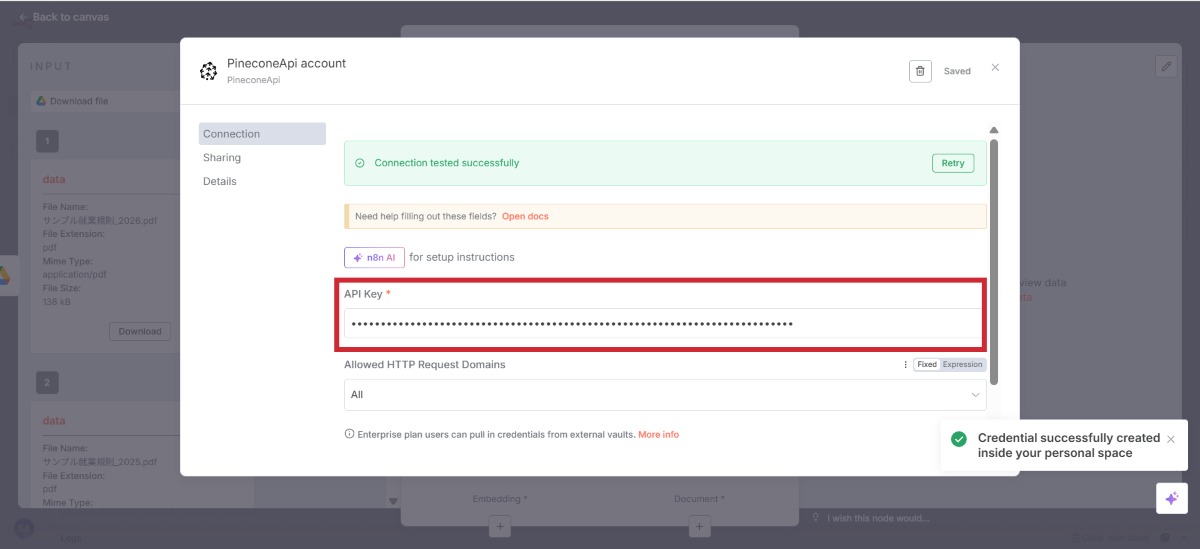Select the Connection tab
This screenshot has height=549, width=1200.
coord(232,134)
